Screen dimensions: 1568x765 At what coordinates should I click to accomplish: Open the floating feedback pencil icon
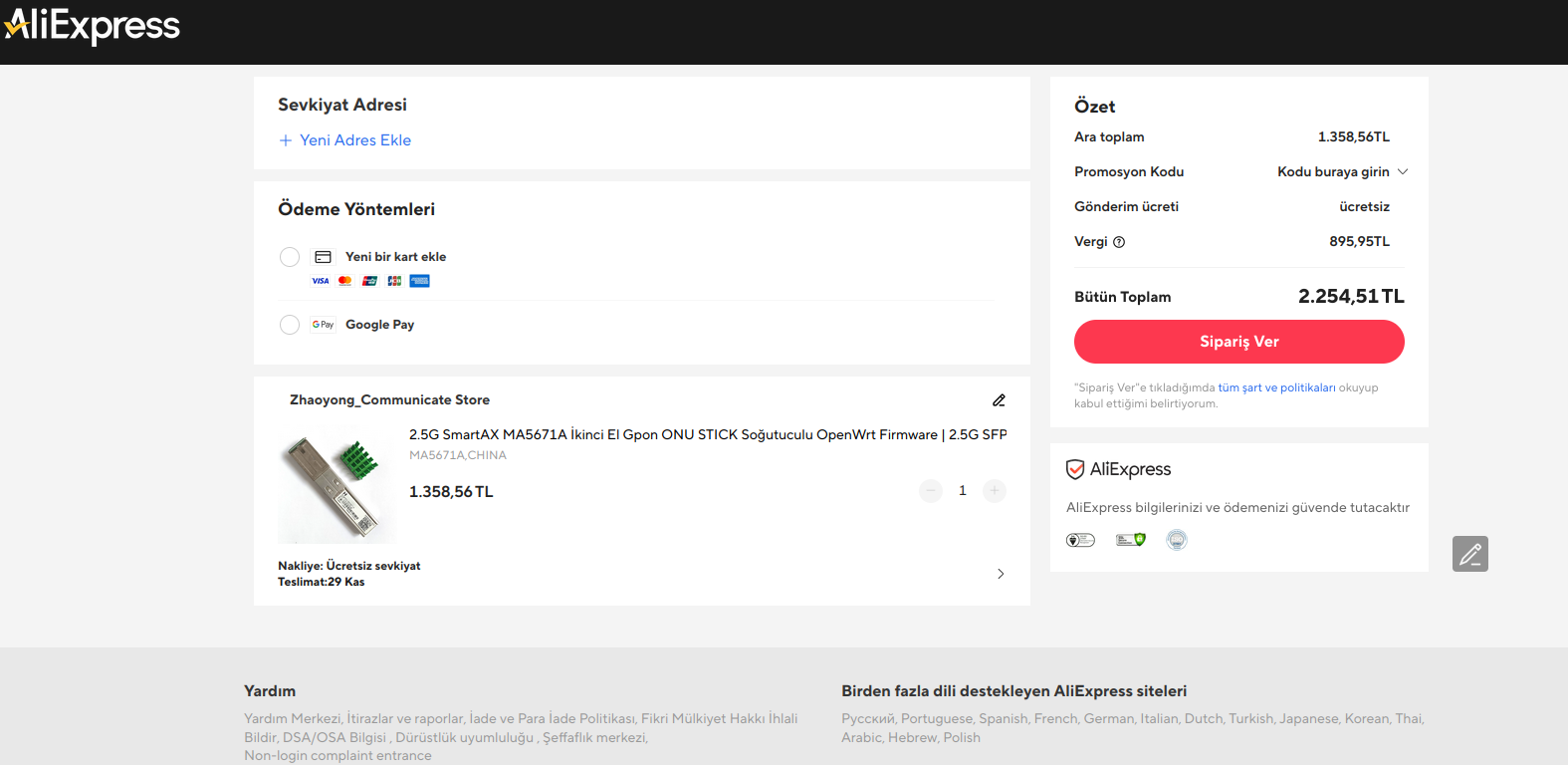pyautogui.click(x=1470, y=554)
